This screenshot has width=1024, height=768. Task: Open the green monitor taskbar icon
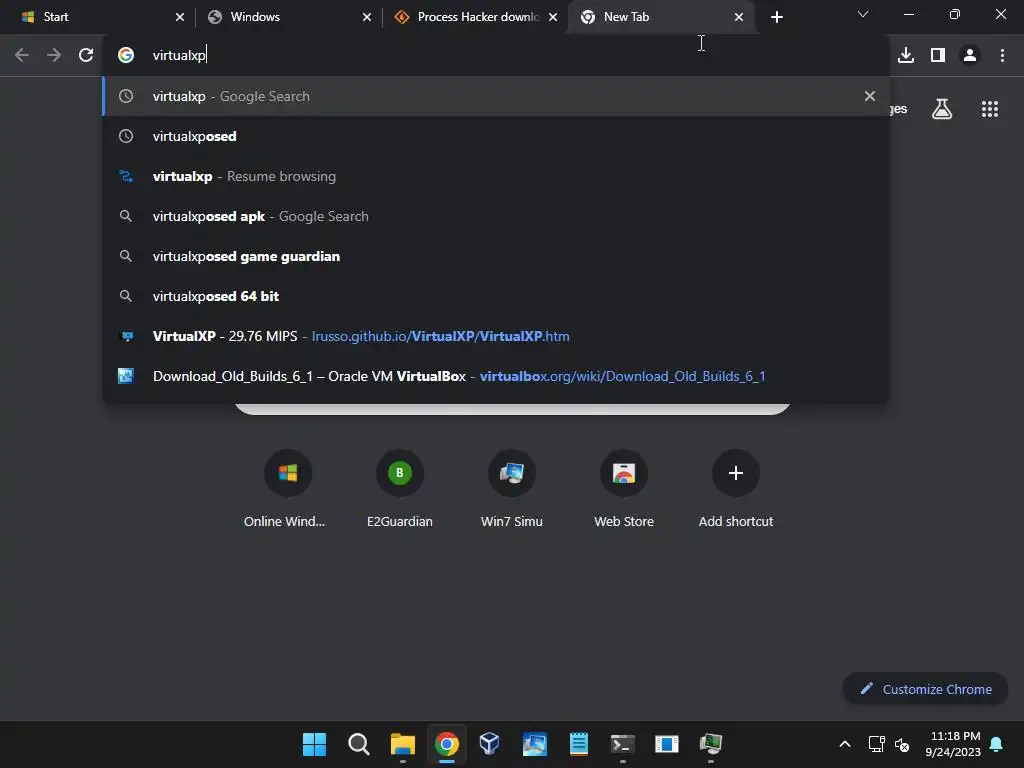click(x=711, y=744)
